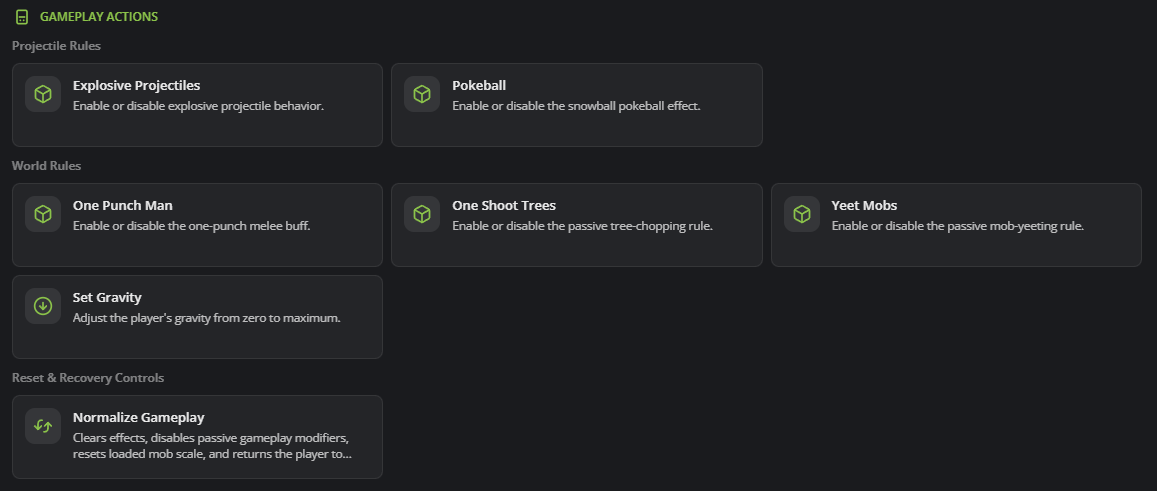Click the snowball pokeball effect description

coord(576,106)
